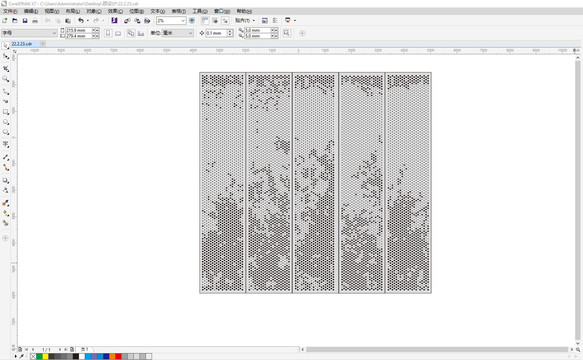Set landscape page orientation
The image size is (583, 360).
(x=118, y=33)
